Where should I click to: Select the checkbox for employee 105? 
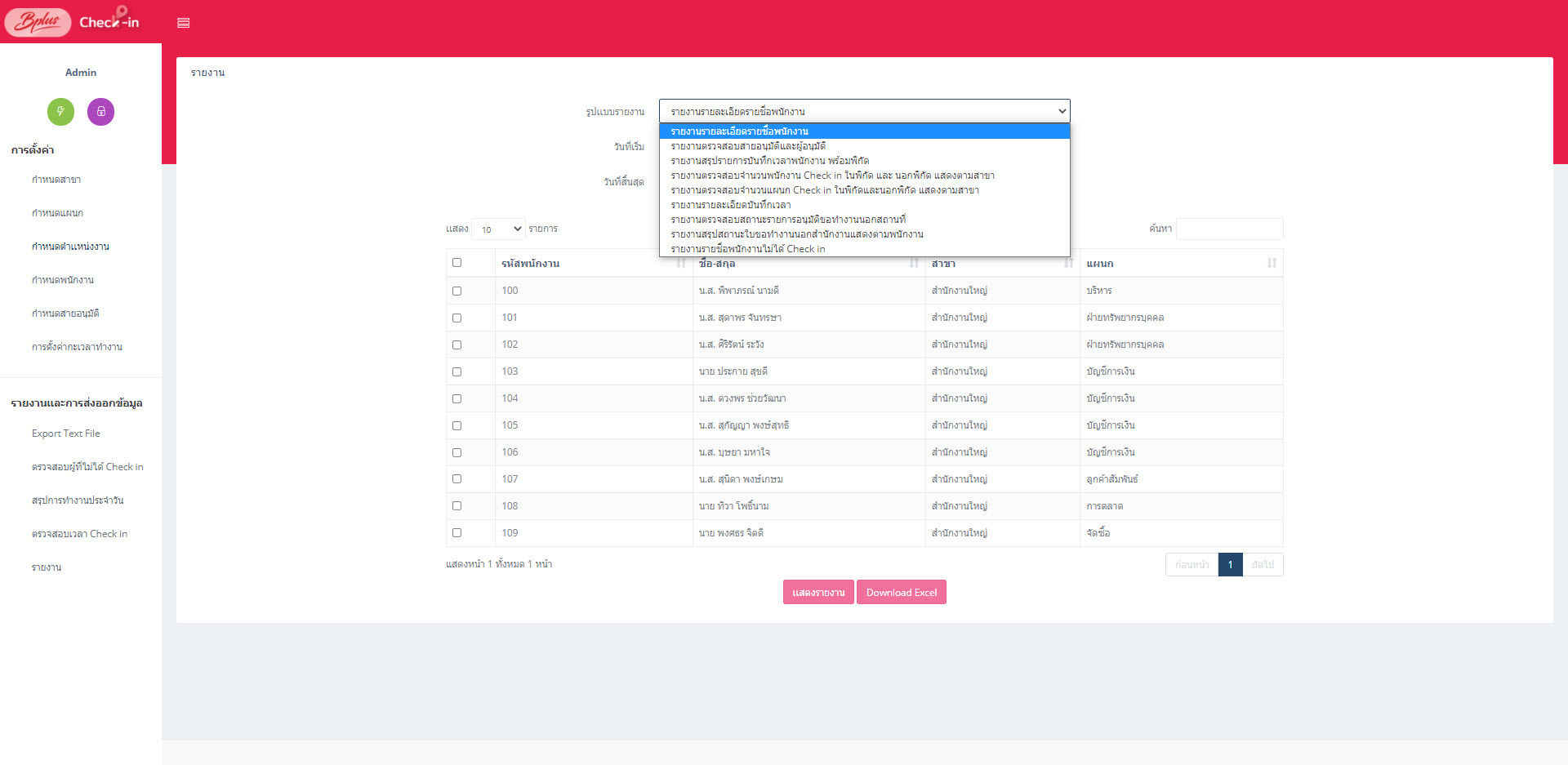tap(457, 425)
